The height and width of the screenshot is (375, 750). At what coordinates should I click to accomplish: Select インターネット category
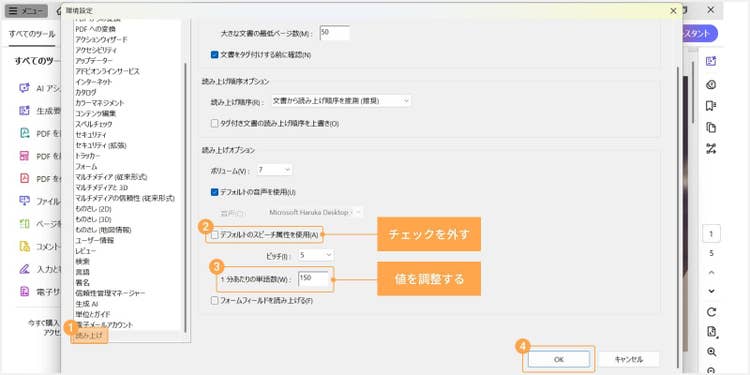tap(94, 82)
